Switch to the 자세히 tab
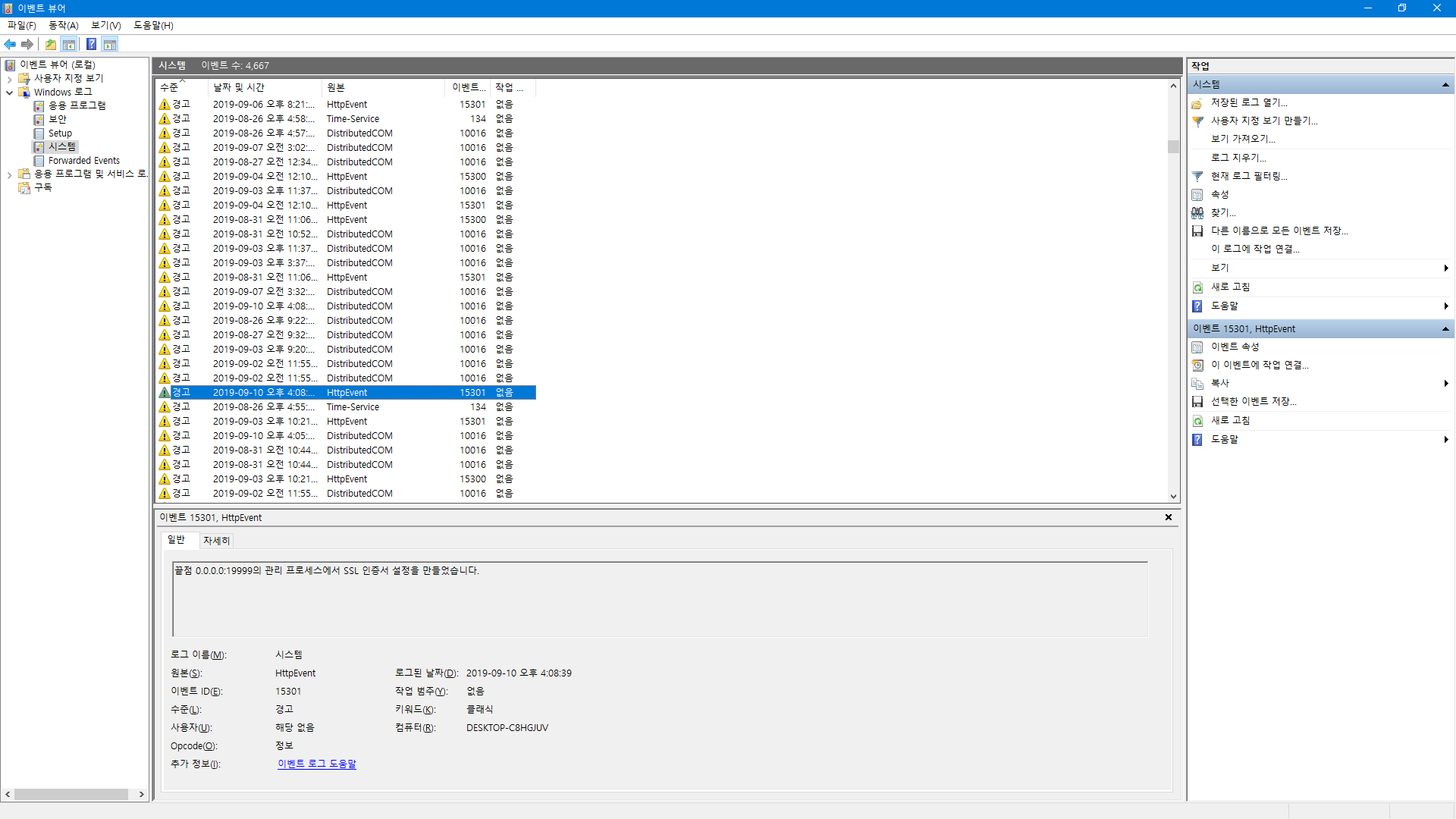 point(216,541)
